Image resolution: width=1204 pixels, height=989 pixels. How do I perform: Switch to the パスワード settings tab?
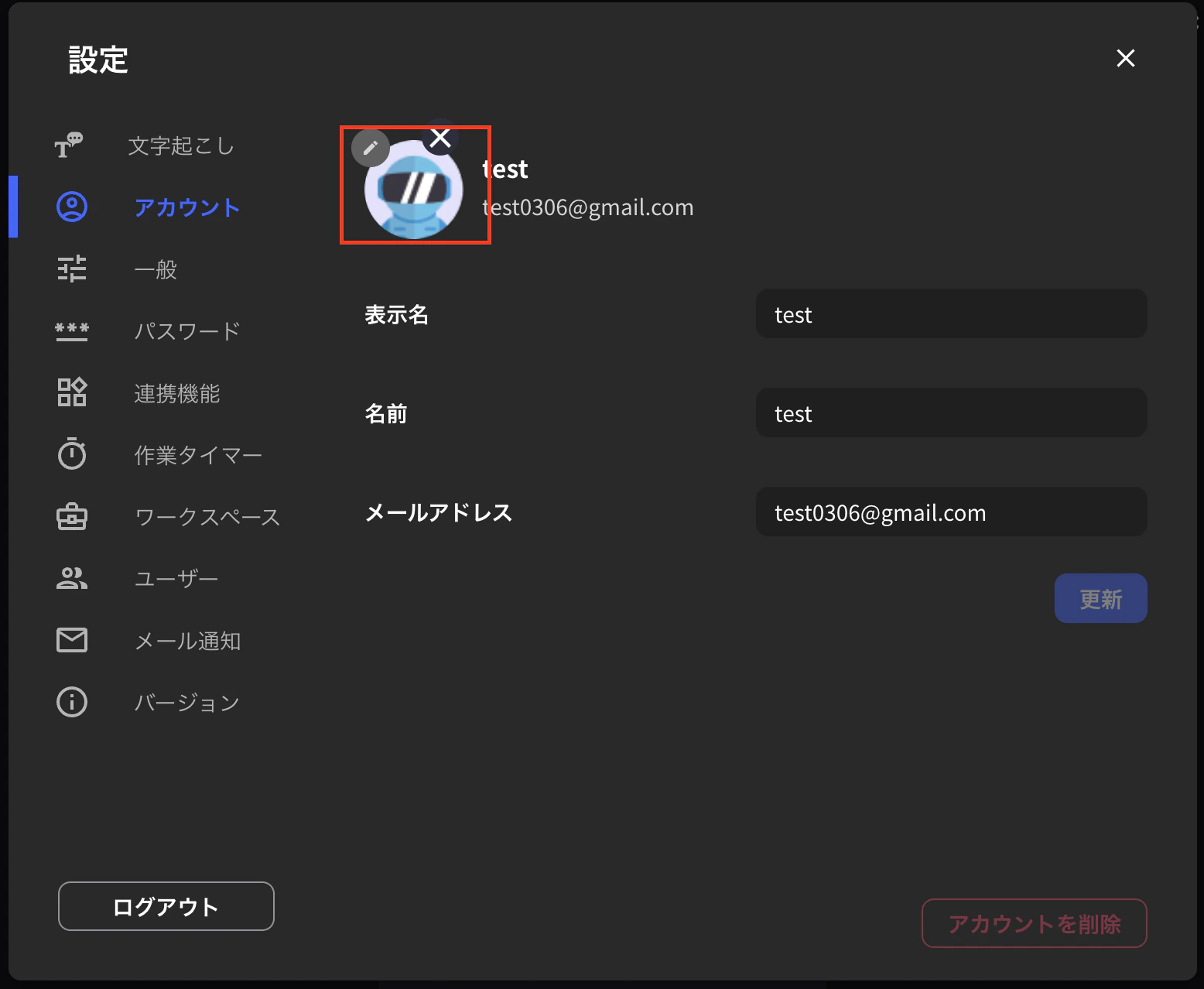click(x=186, y=330)
